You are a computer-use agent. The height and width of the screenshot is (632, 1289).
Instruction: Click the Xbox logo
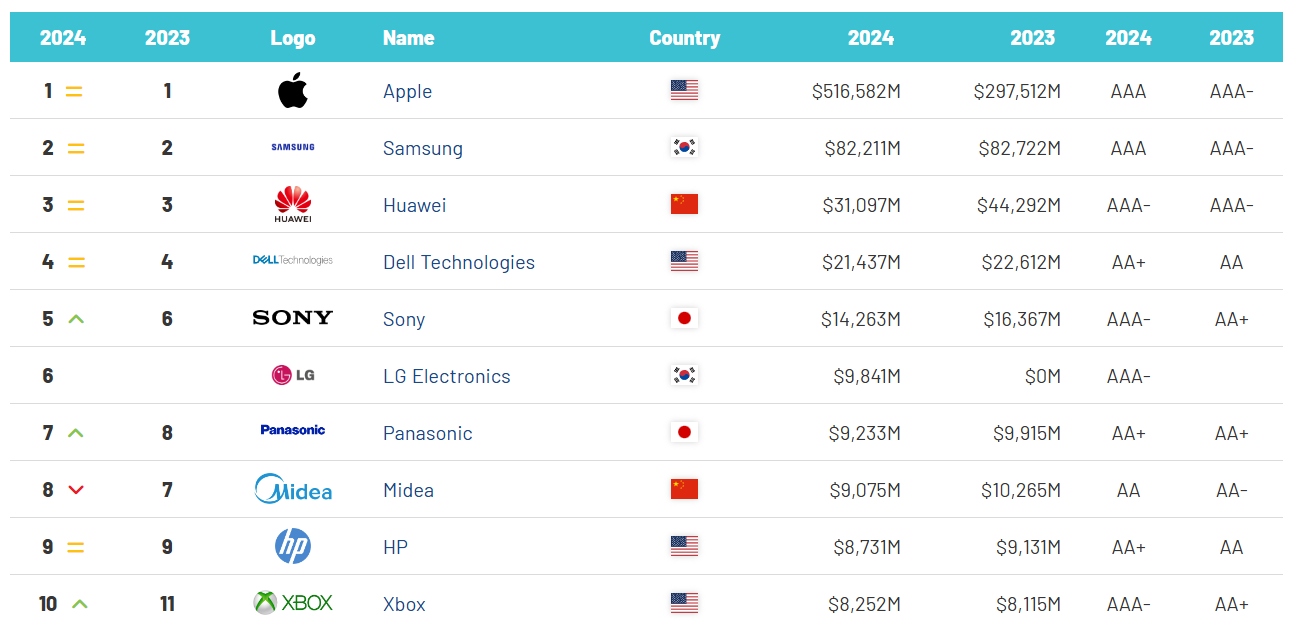pos(292,603)
